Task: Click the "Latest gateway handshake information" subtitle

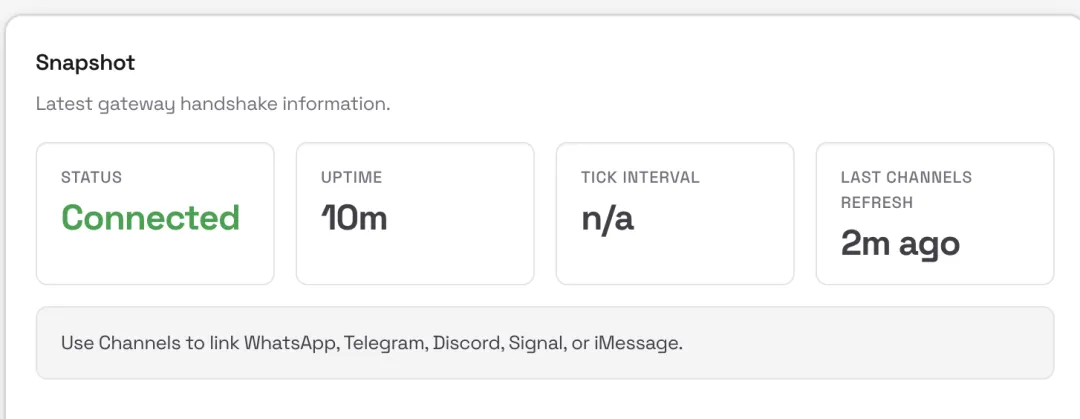Action: (x=213, y=104)
